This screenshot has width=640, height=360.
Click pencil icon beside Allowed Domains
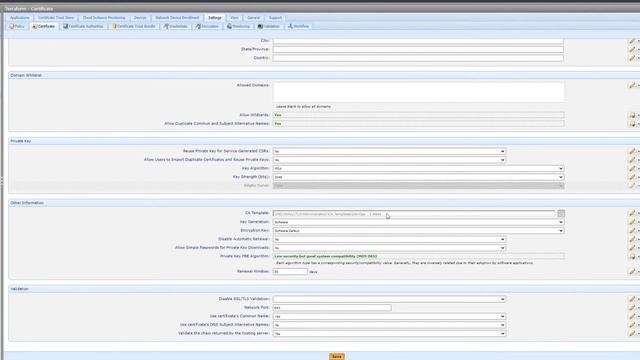point(632,85)
